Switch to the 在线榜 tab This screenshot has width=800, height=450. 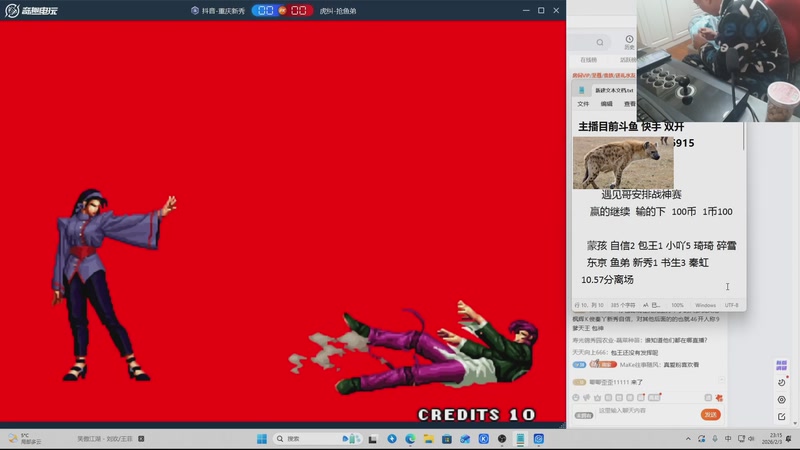pyautogui.click(x=588, y=60)
